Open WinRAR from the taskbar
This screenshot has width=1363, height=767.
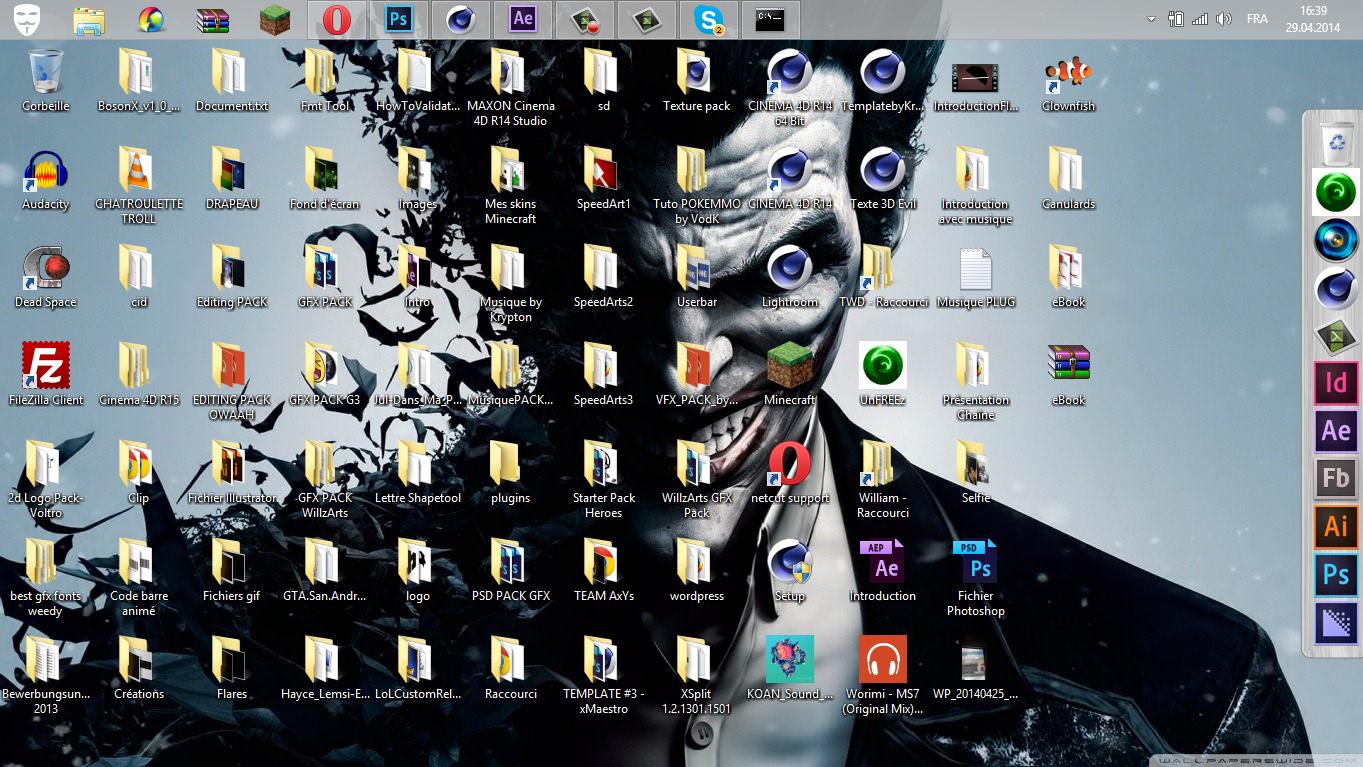[x=213, y=19]
